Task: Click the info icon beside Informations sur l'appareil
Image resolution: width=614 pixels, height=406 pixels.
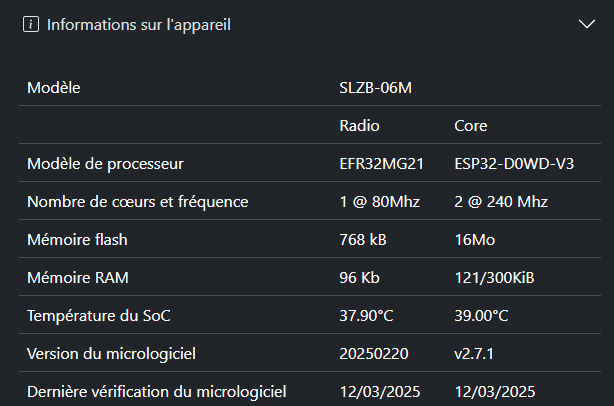Action: point(31,24)
